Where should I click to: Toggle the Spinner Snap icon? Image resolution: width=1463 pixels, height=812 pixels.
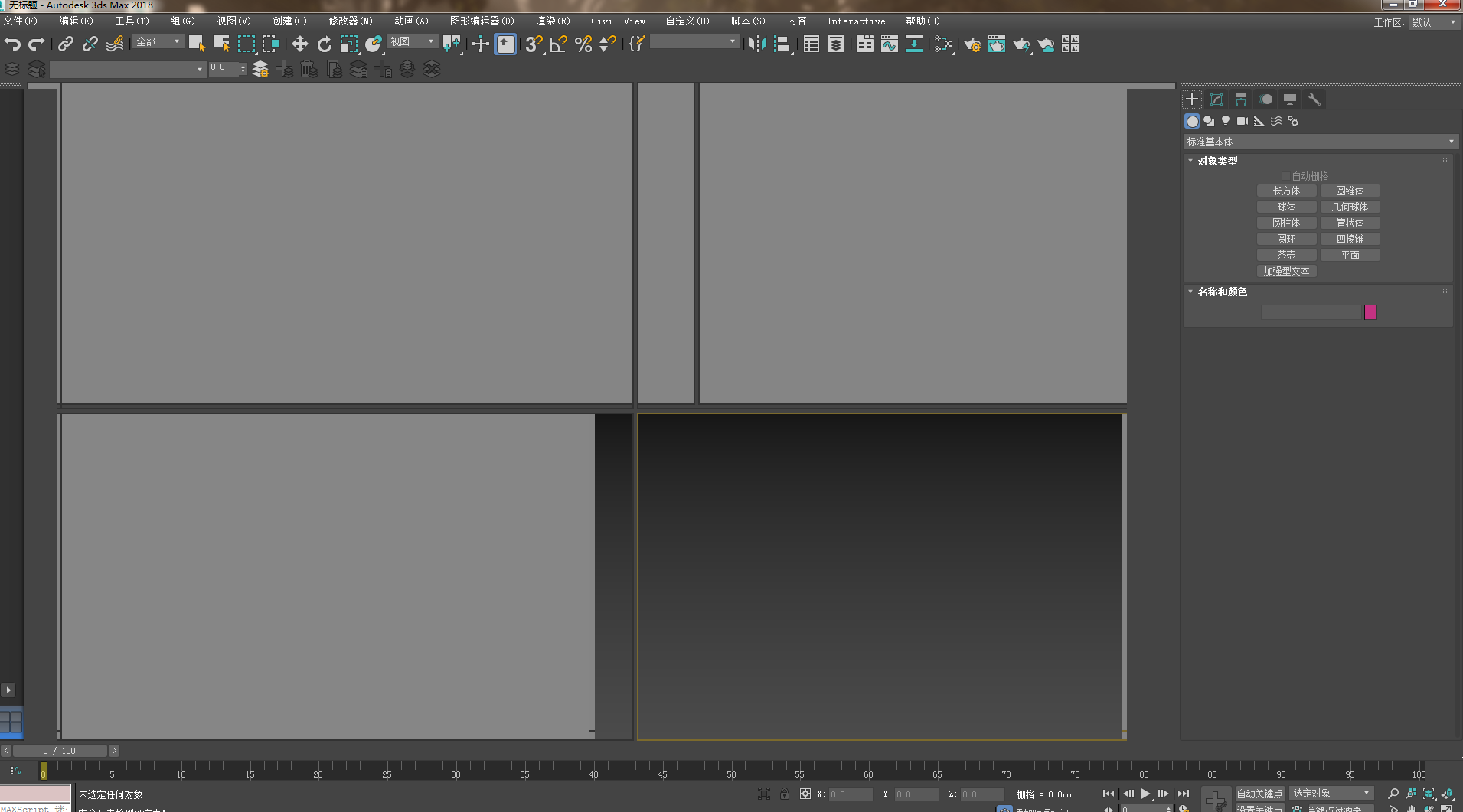coord(608,44)
